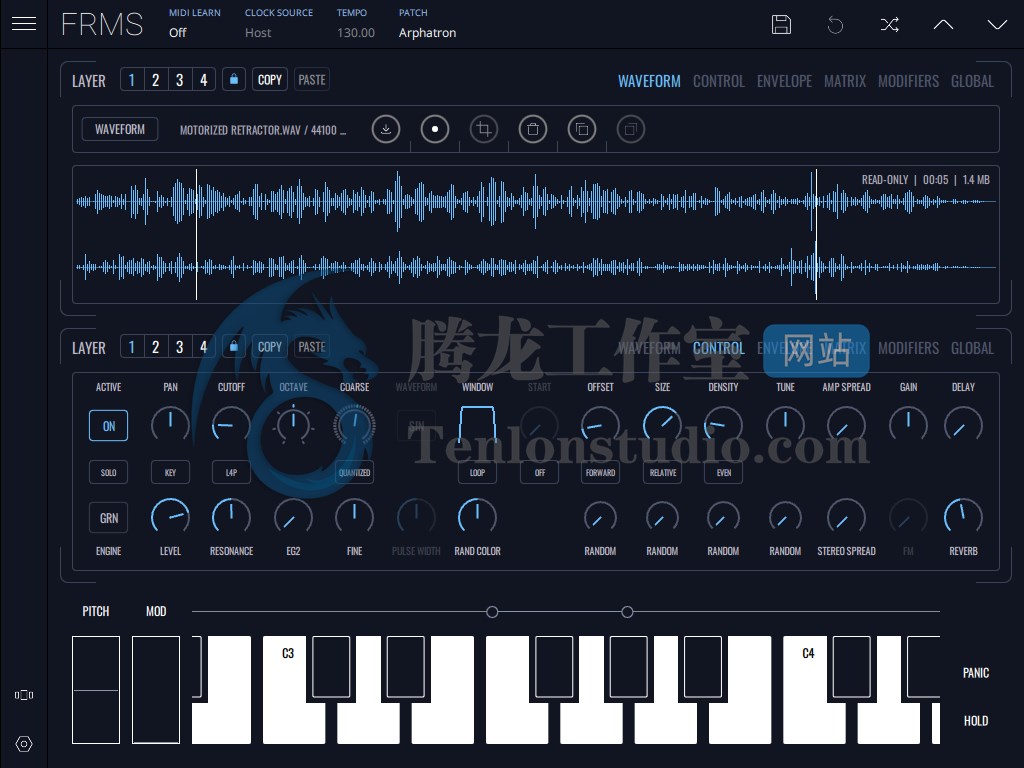Click Copy button in lower layer bar
The width and height of the screenshot is (1024, 768).
[270, 347]
